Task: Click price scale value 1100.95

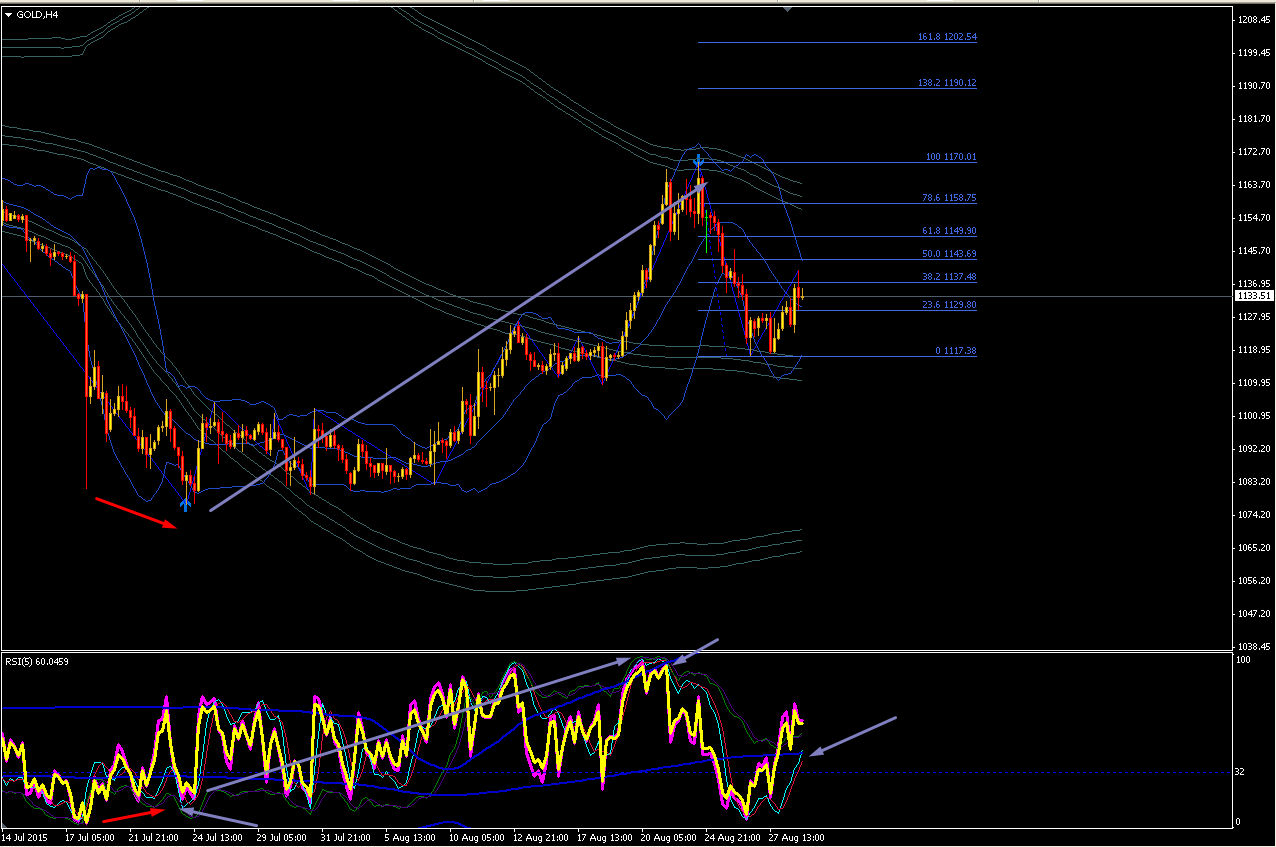Action: (1253, 416)
